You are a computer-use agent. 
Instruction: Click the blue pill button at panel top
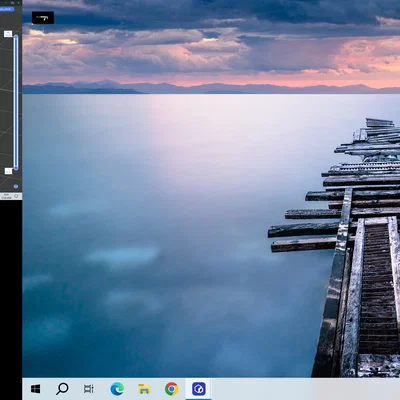7,9
